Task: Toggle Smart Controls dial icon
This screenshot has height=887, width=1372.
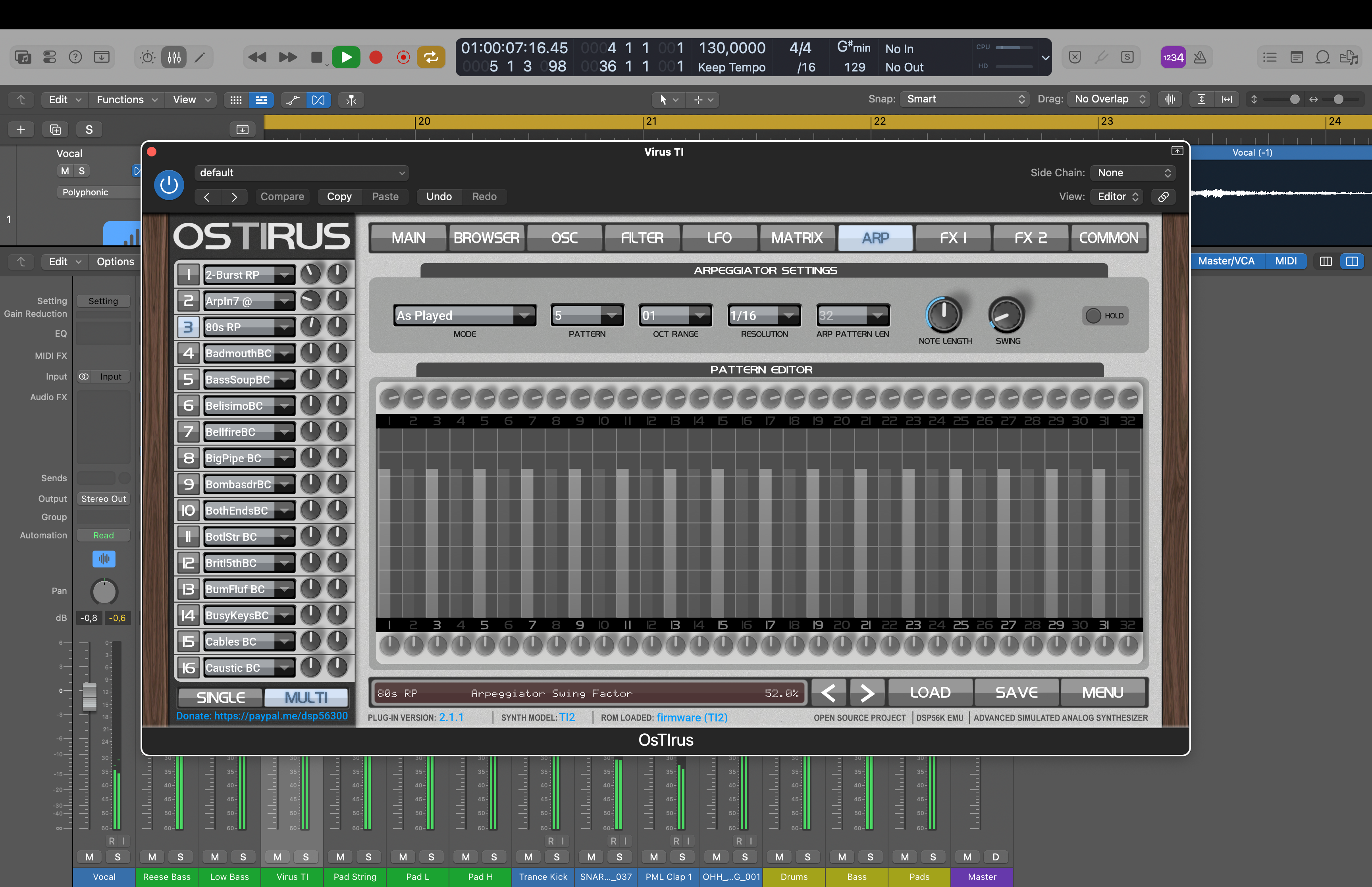Action: [x=147, y=57]
